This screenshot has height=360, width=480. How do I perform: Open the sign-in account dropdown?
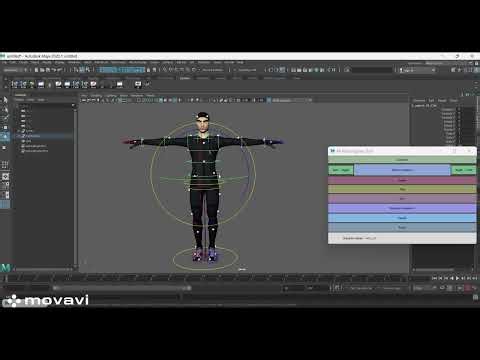[x=417, y=70]
